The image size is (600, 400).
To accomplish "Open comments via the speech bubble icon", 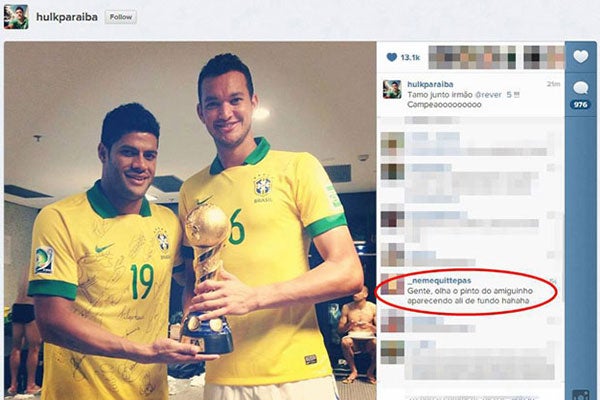I will [x=580, y=88].
